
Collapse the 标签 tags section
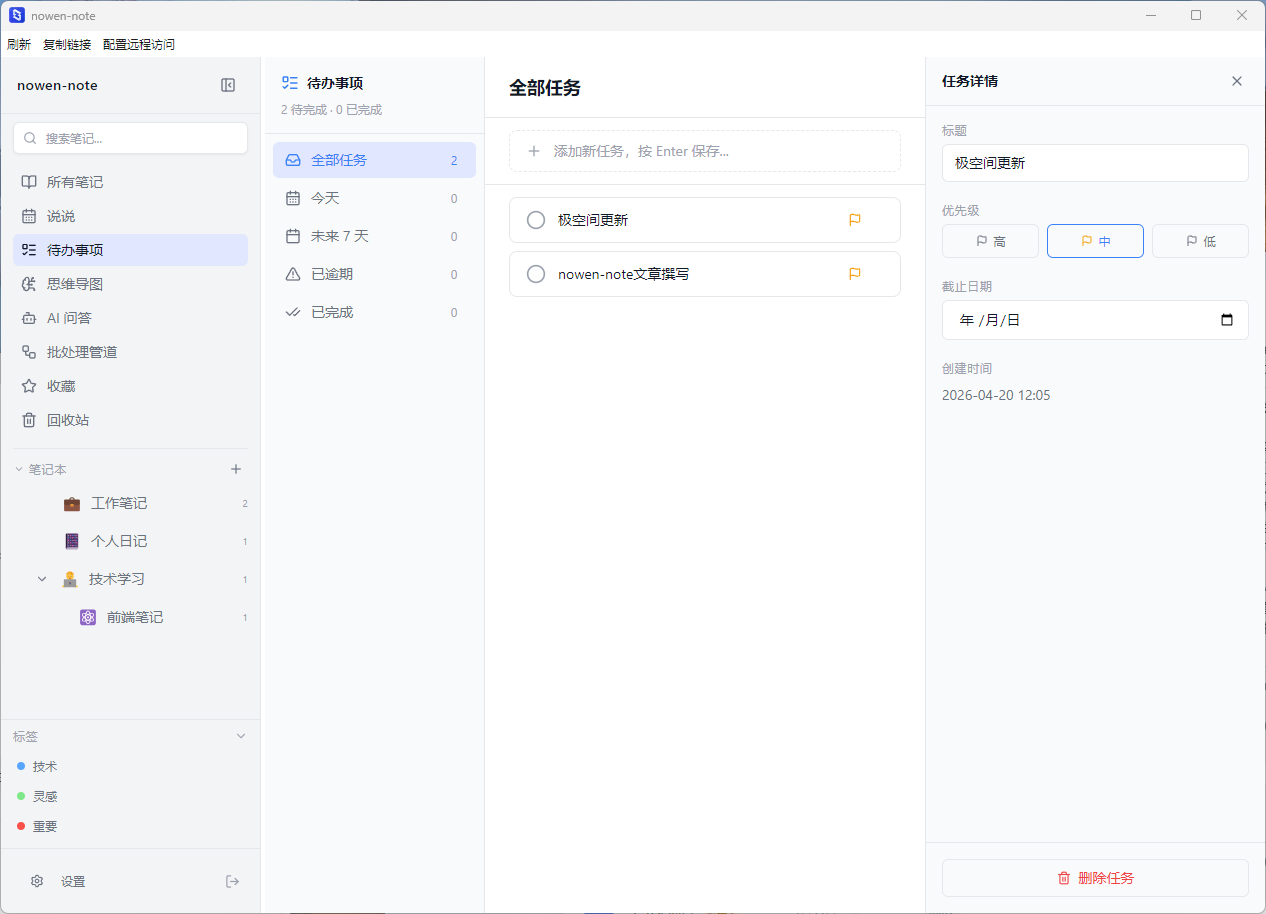pos(240,736)
